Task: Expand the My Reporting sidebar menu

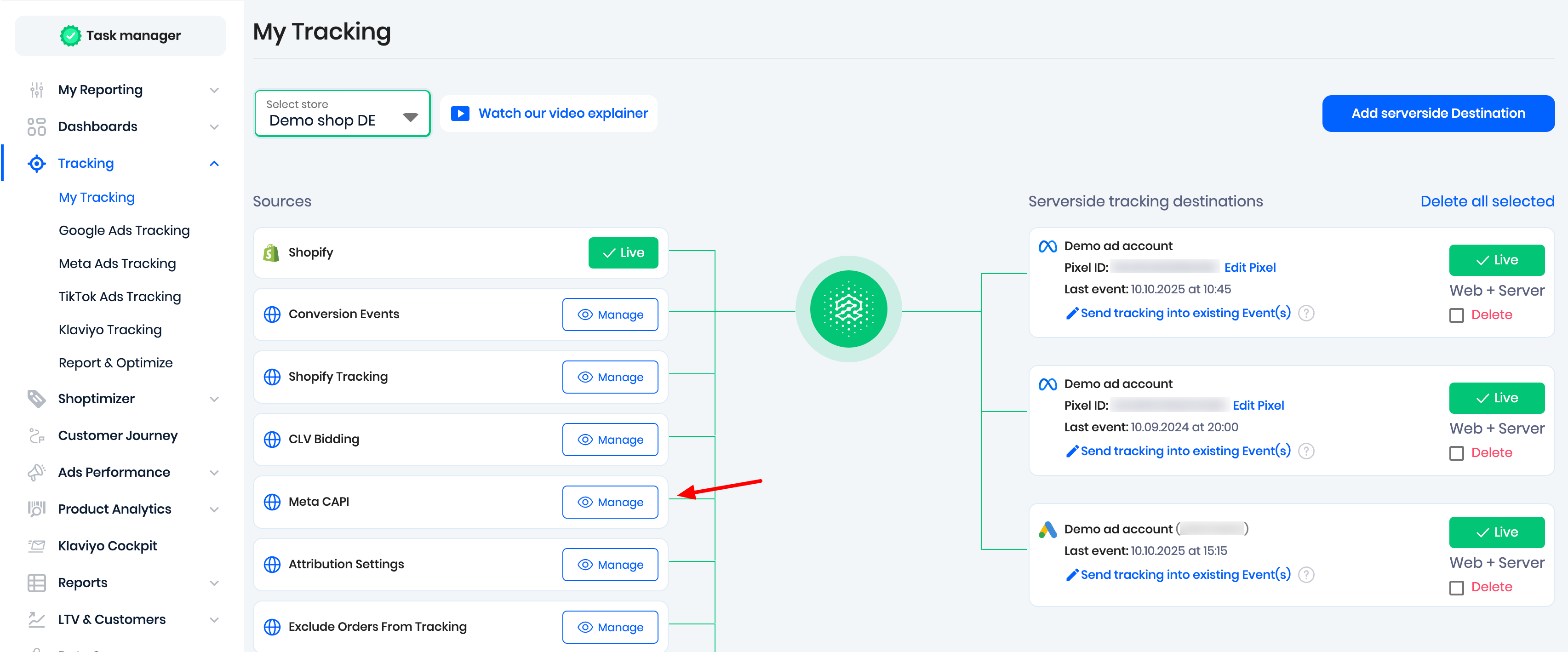Action: click(x=214, y=90)
